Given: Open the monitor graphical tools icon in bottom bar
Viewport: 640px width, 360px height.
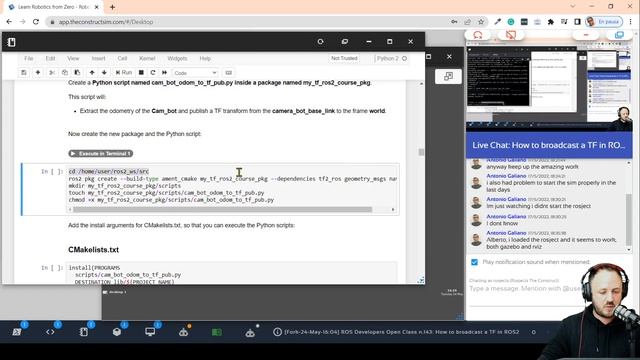Looking at the screenshot, I should click(150, 332).
